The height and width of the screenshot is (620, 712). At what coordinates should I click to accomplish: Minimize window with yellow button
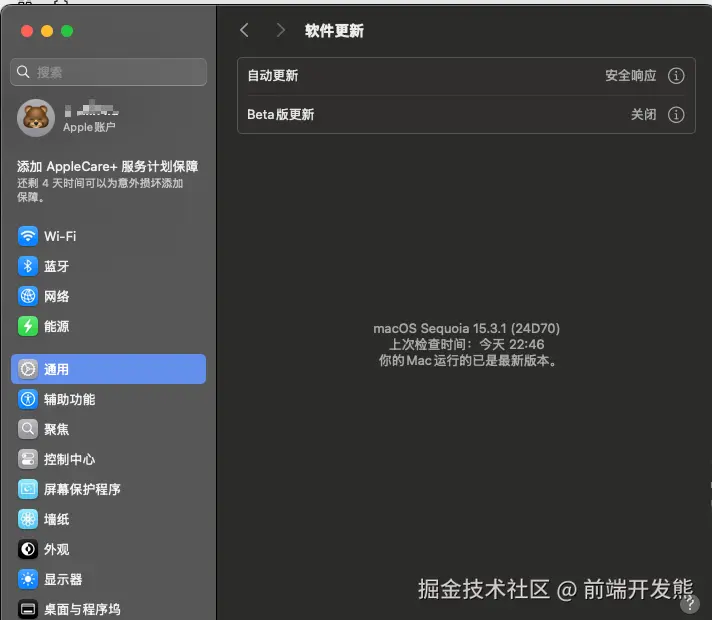pos(47,31)
